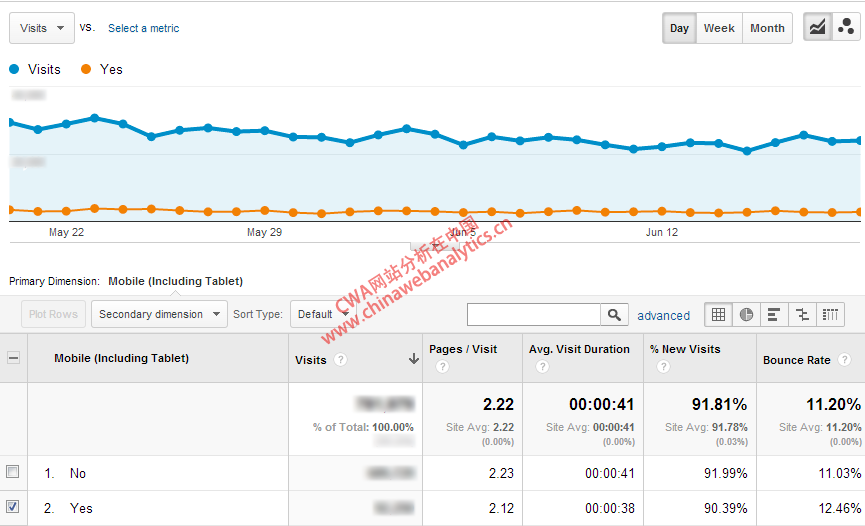Open the motion chart view icon

(846, 28)
